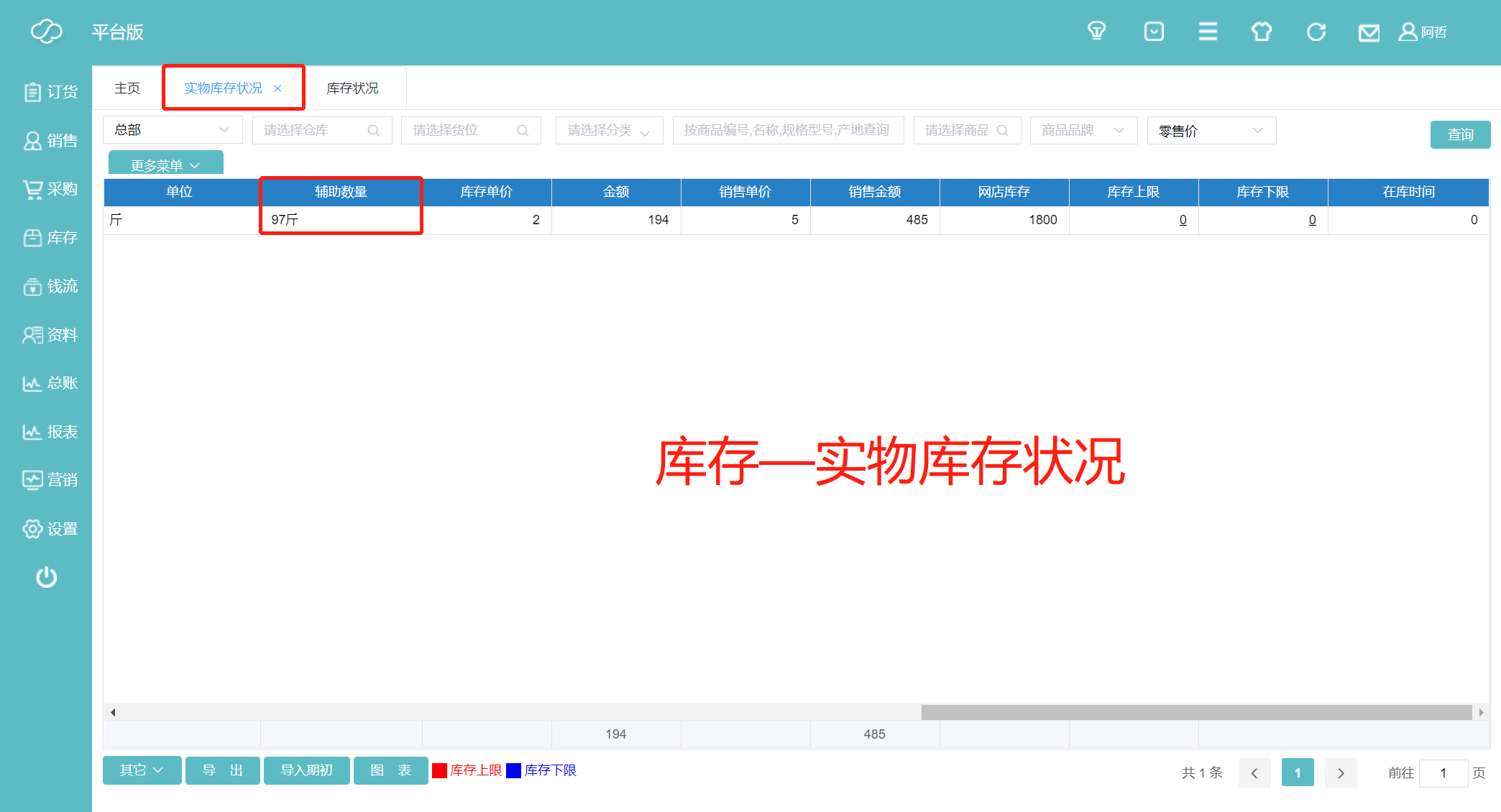Switch to the 库存状况 tab
The width and height of the screenshot is (1501, 812).
352,88
